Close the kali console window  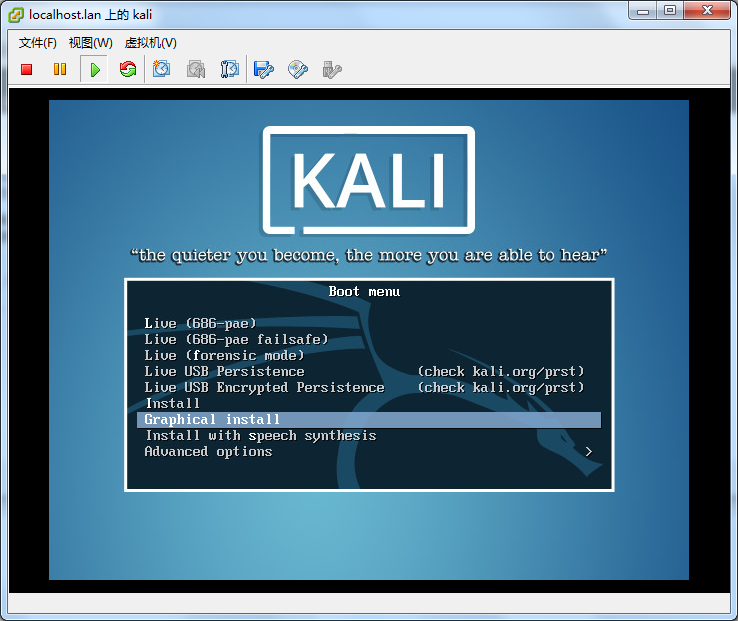[707, 10]
